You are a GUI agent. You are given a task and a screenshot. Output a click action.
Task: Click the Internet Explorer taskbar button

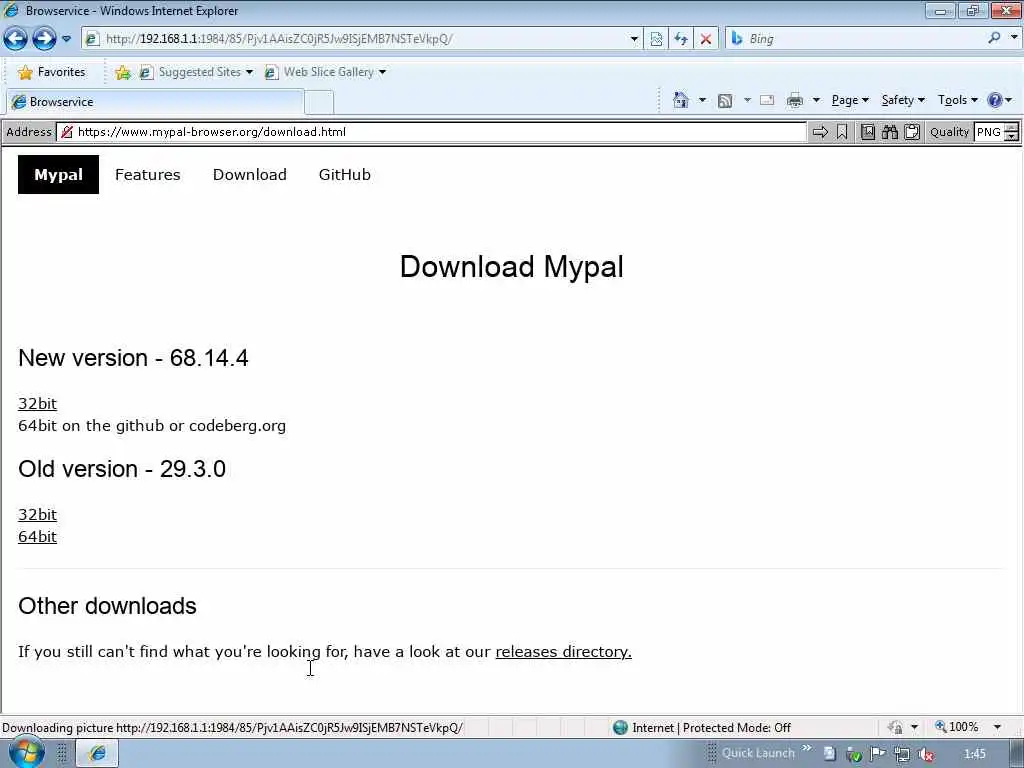[97, 753]
